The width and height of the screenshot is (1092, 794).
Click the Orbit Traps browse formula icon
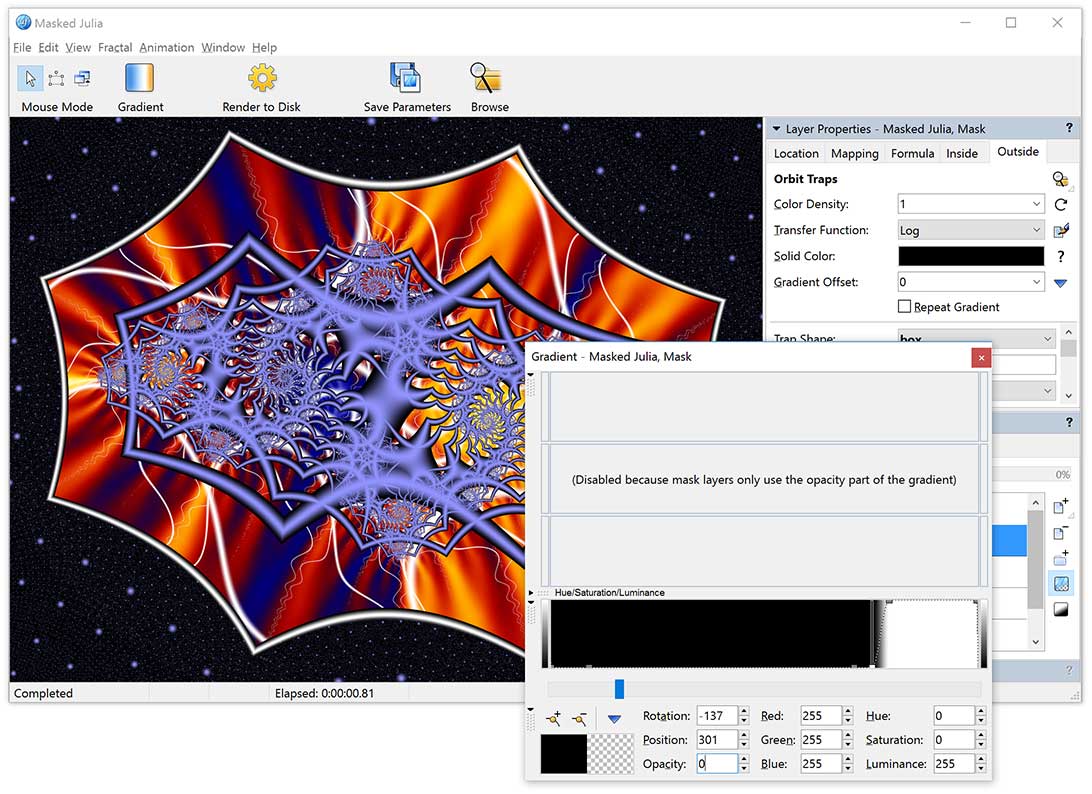click(x=1060, y=180)
